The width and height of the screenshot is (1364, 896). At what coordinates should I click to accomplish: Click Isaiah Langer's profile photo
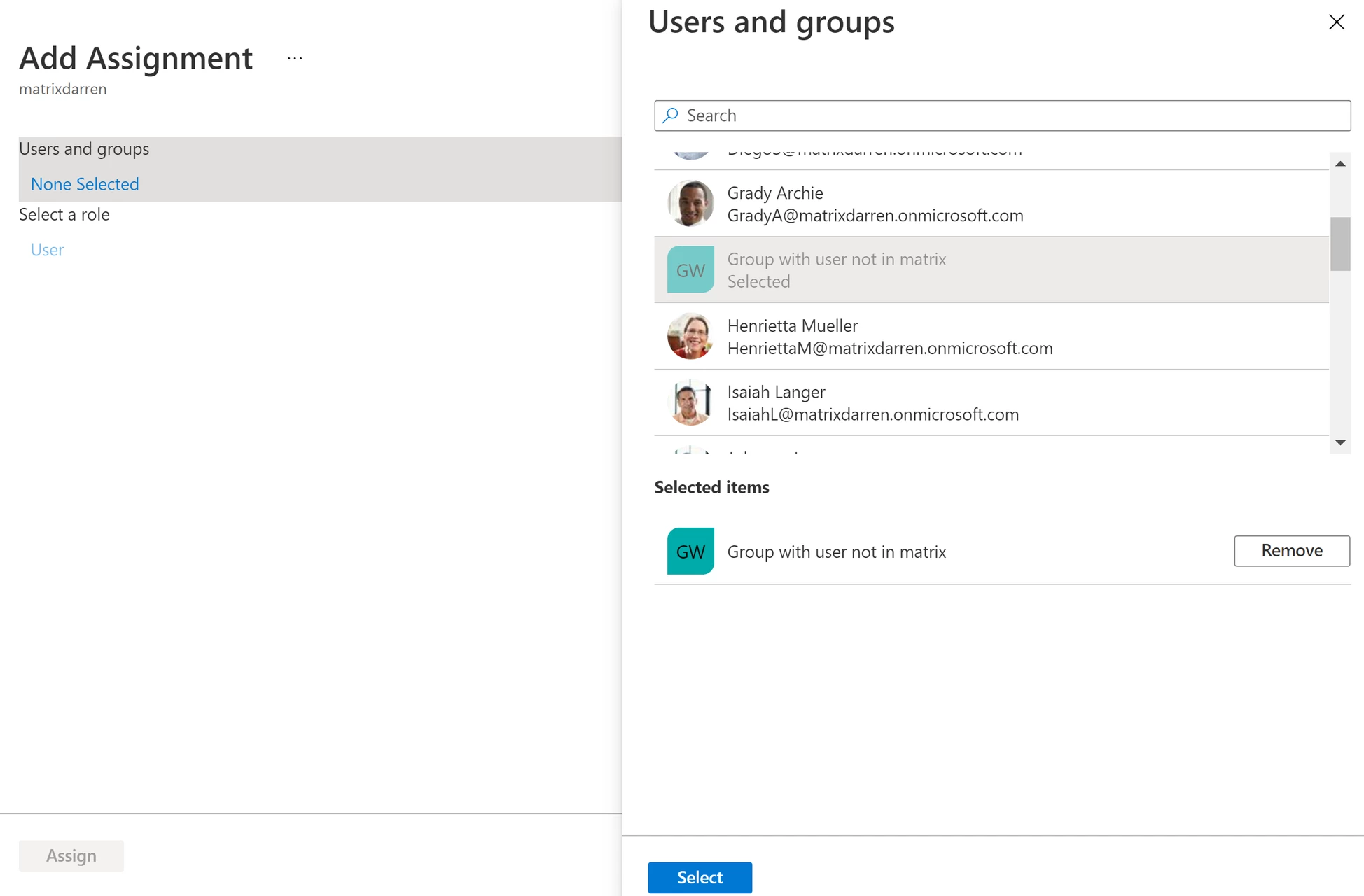coord(690,402)
